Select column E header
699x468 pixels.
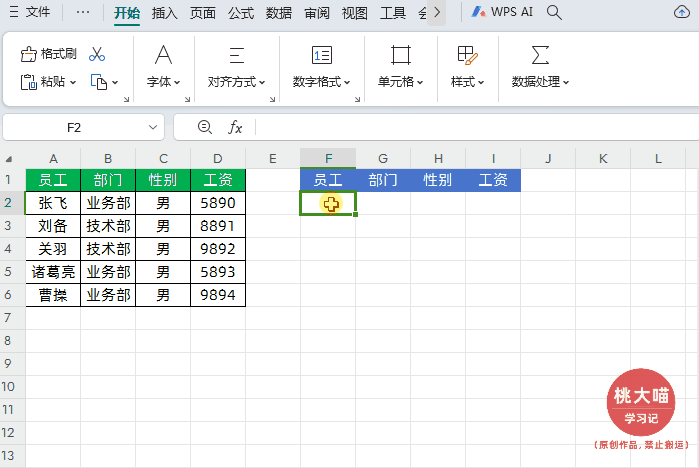(273, 158)
